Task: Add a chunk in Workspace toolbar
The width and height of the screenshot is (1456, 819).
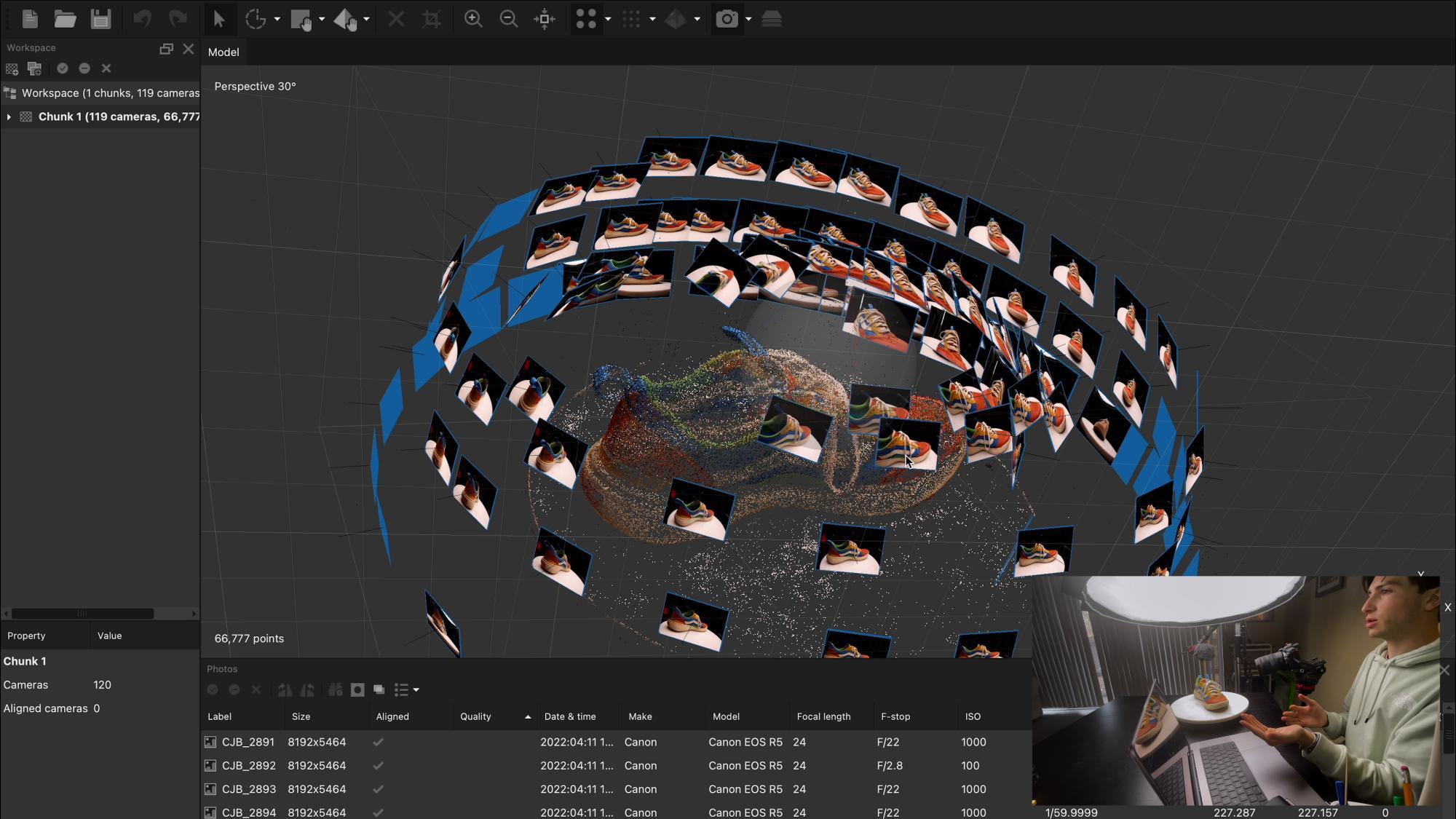Action: 12,68
